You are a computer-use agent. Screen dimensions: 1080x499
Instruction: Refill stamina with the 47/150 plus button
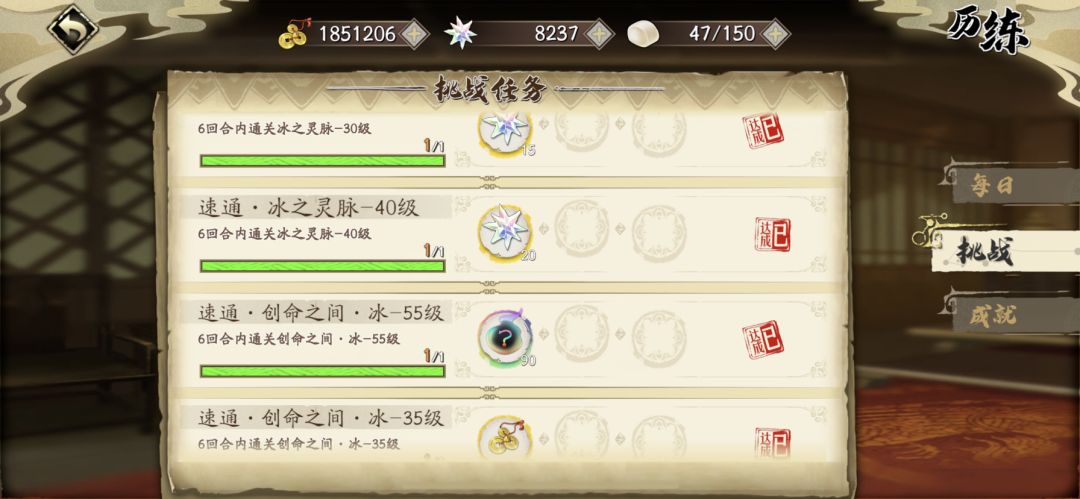776,34
